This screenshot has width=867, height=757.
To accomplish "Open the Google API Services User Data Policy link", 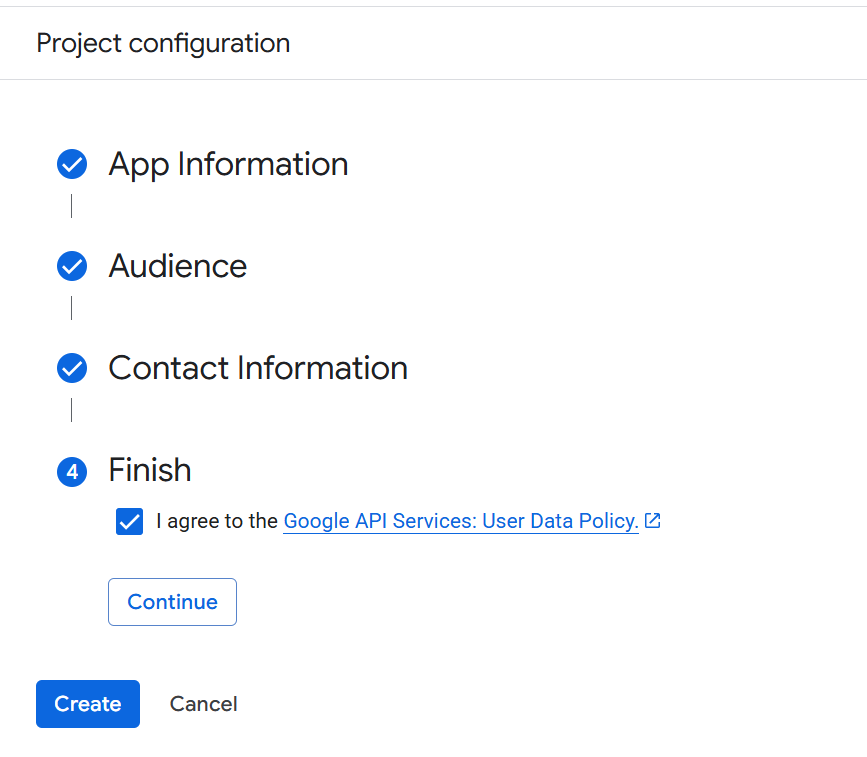I will tap(461, 521).
